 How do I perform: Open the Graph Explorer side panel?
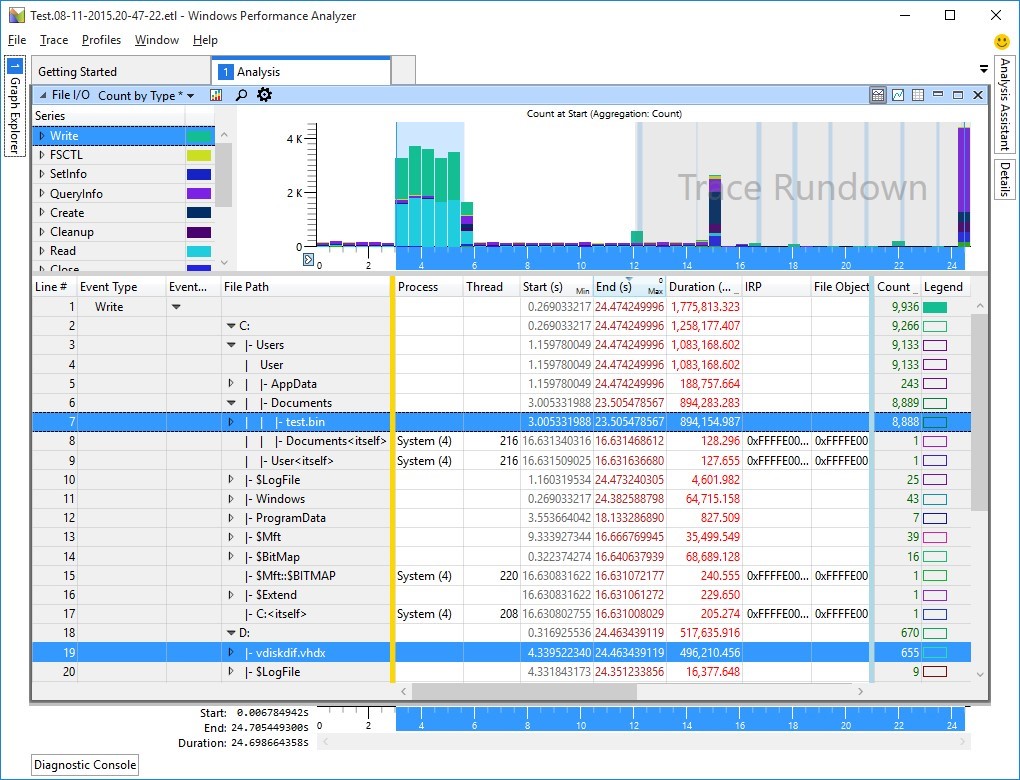click(x=14, y=107)
